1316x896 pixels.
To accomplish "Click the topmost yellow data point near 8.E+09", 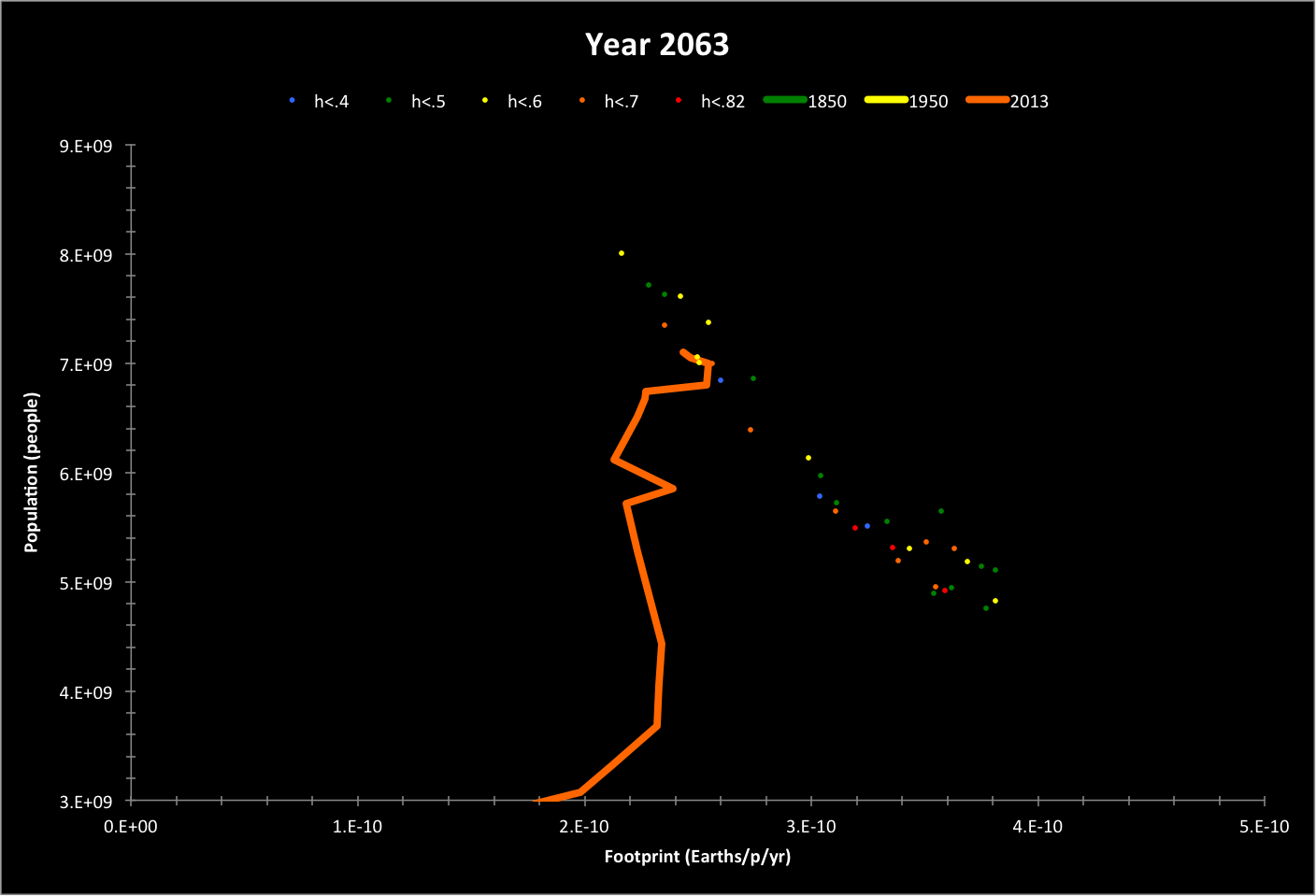I will tap(622, 253).
